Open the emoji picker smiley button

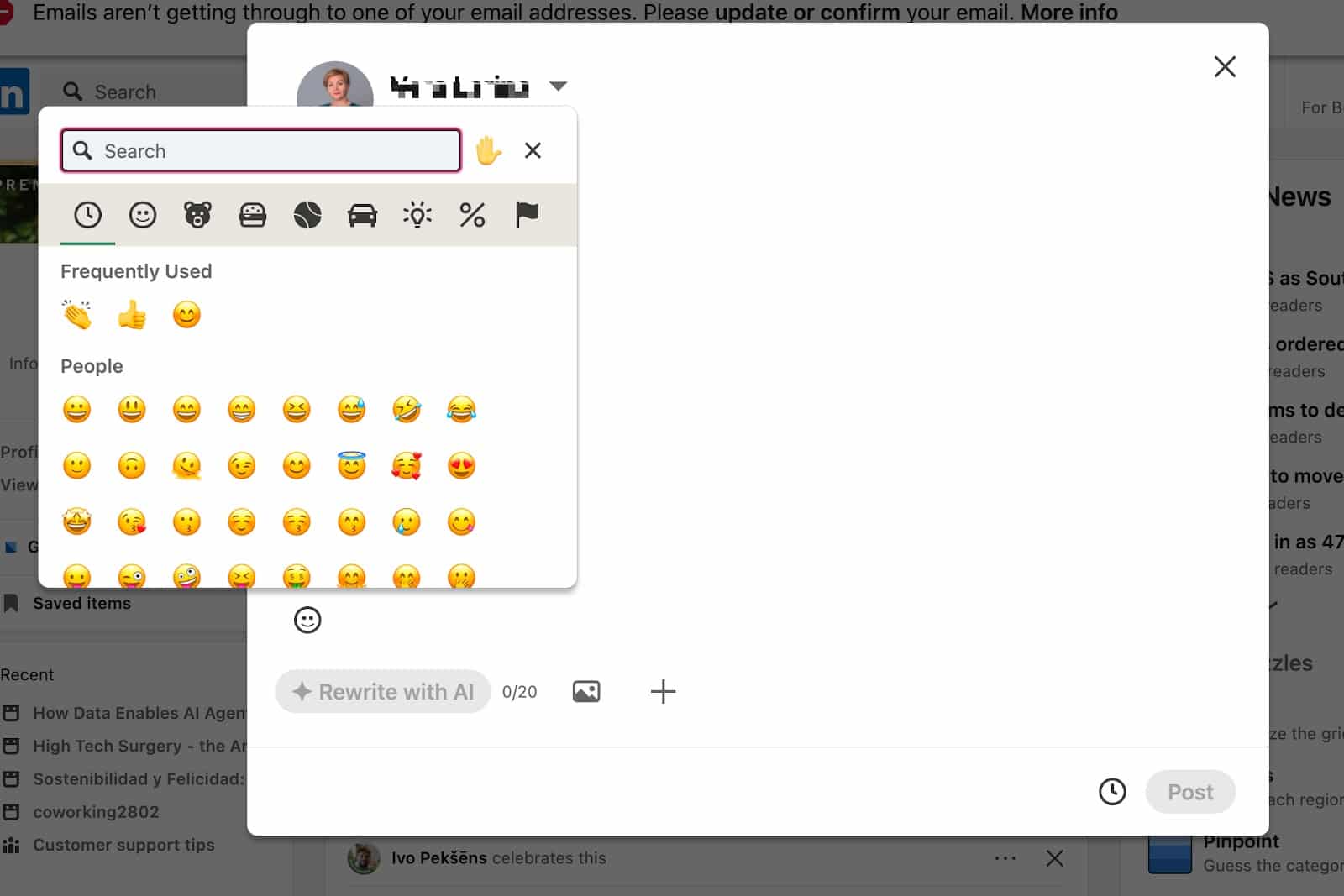(x=307, y=620)
